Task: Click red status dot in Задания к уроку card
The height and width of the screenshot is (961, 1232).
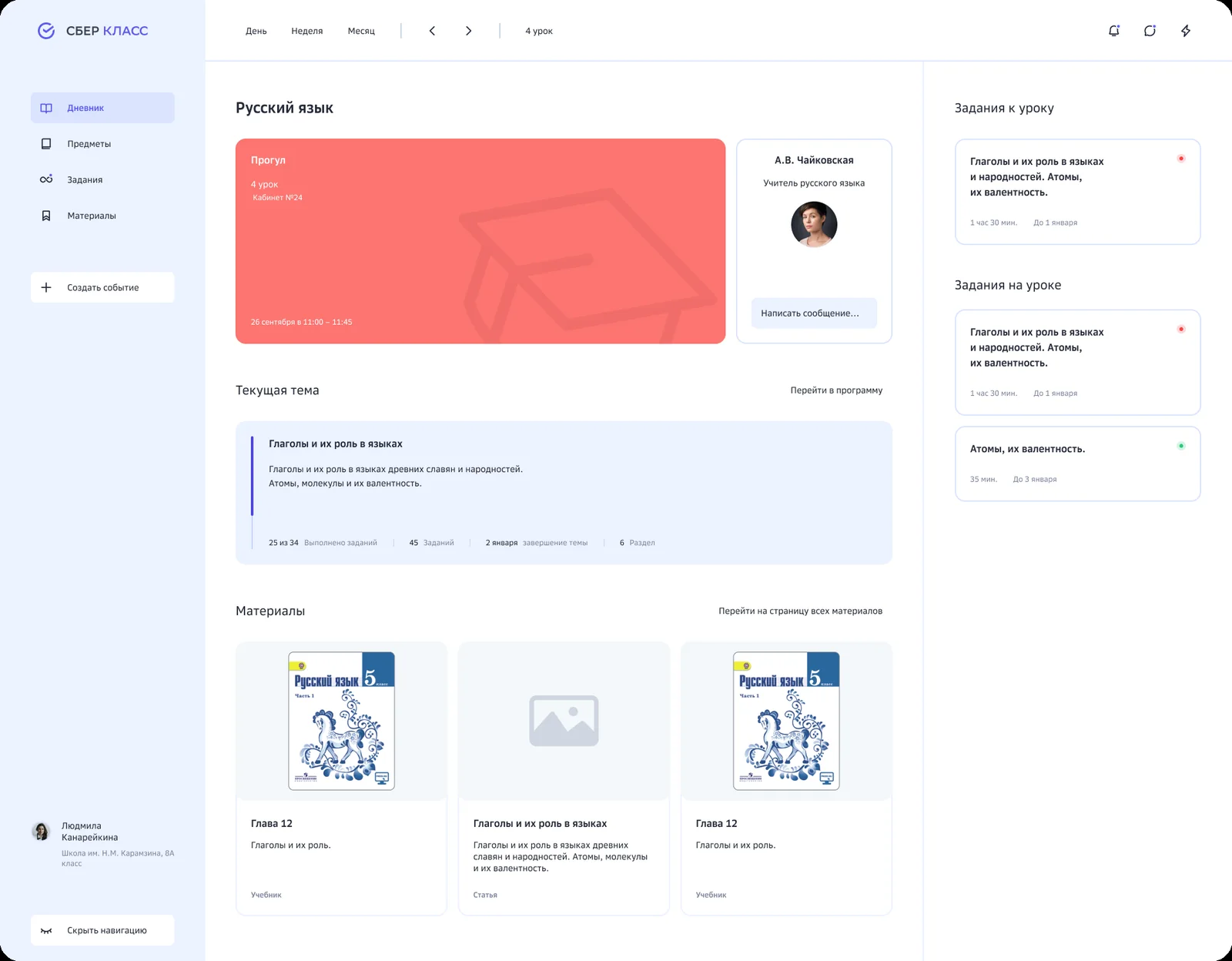Action: [x=1180, y=159]
